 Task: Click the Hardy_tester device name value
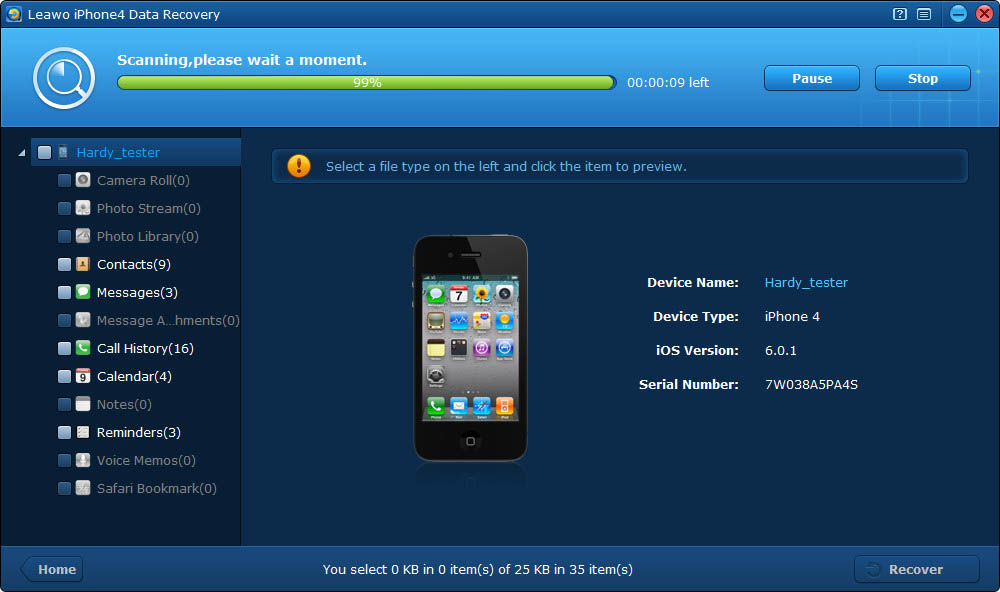(x=806, y=283)
